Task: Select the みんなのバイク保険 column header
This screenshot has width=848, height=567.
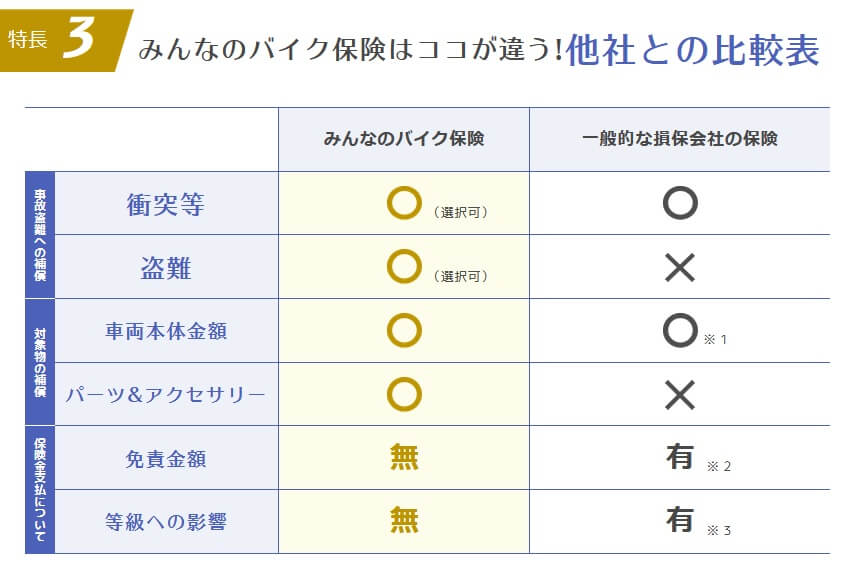Action: [x=404, y=139]
